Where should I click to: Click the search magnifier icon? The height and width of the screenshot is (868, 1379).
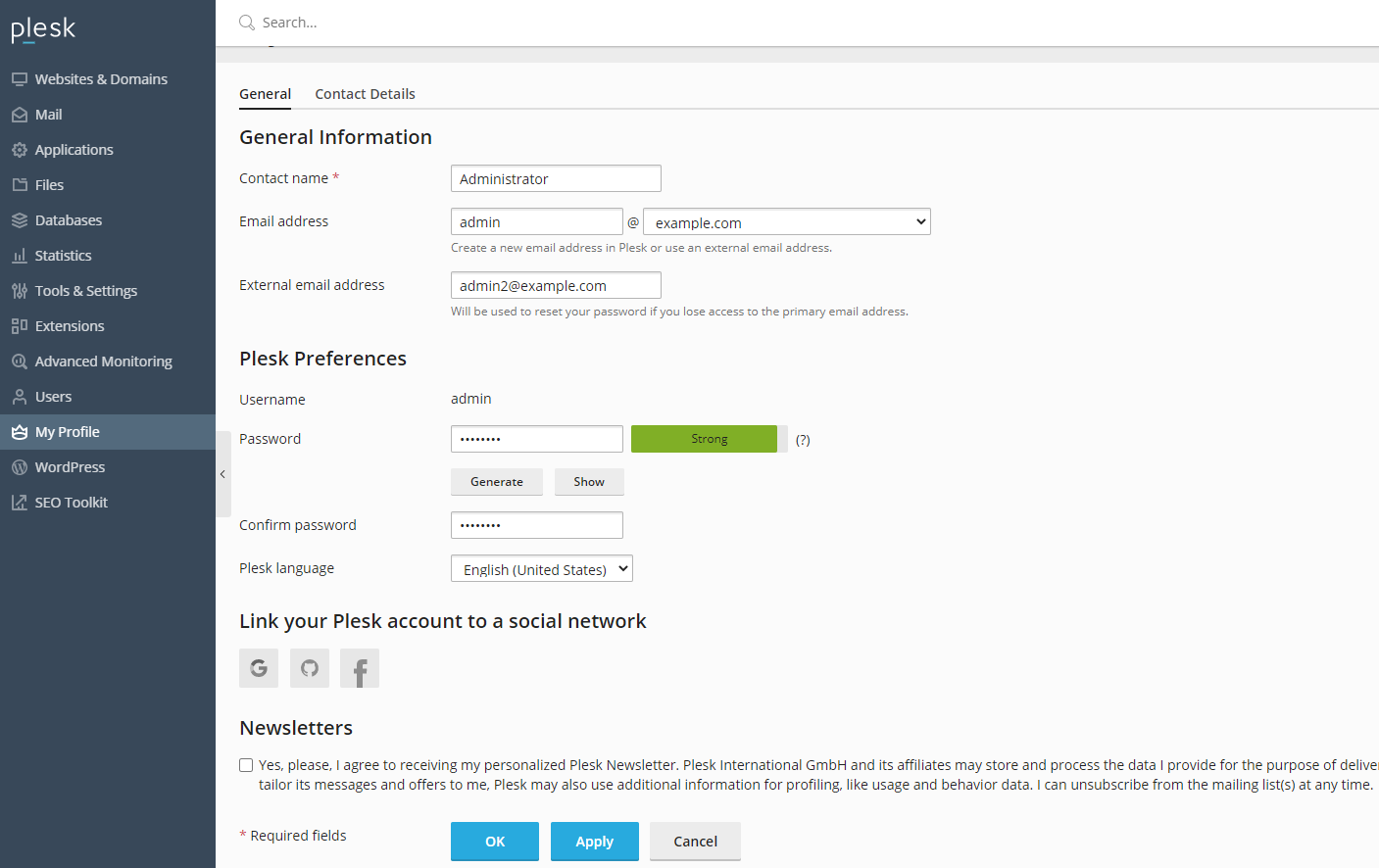click(247, 23)
